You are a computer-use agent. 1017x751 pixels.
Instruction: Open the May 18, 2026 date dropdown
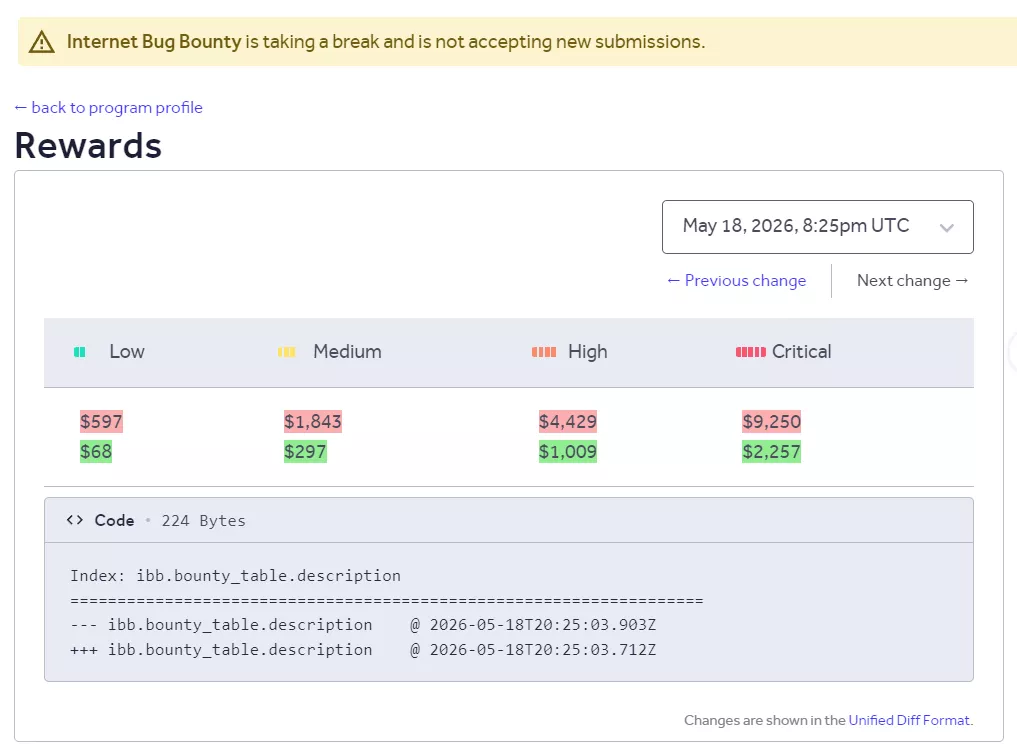[x=817, y=226]
